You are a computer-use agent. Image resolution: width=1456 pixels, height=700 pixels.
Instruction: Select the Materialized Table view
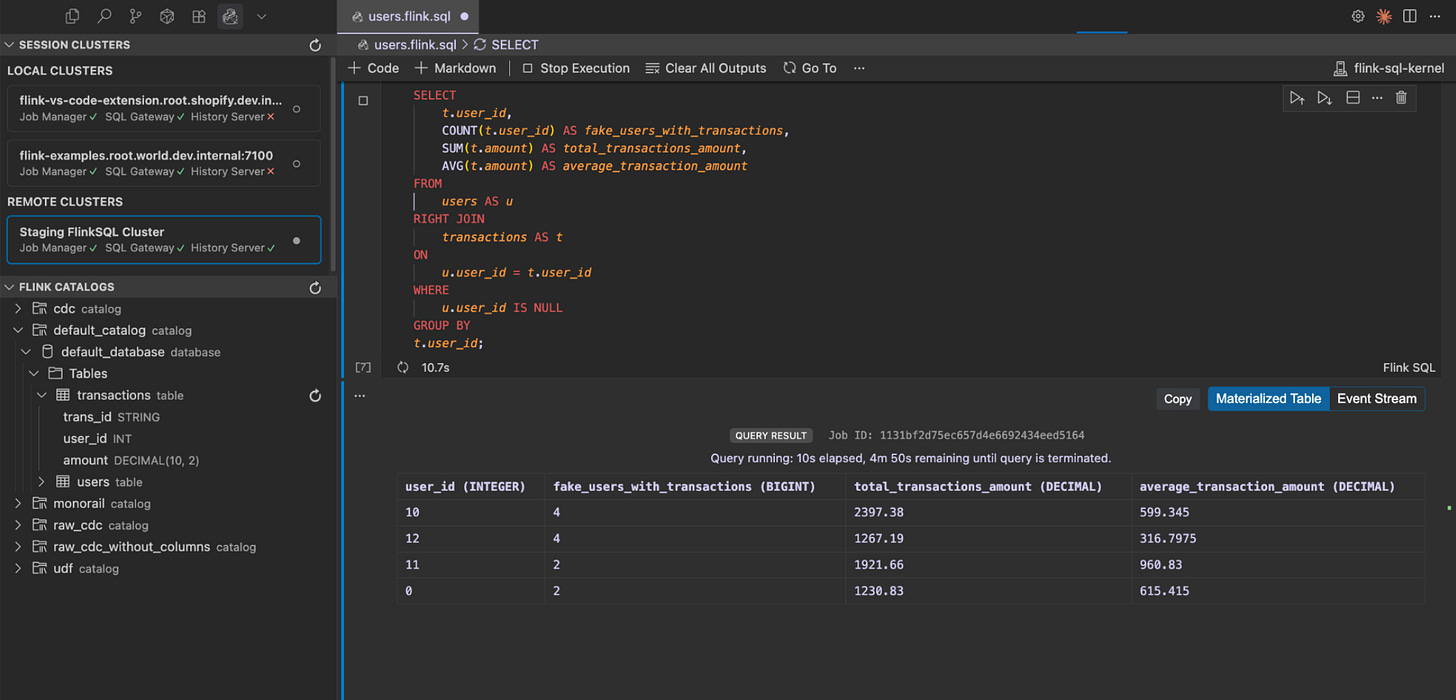[1268, 399]
